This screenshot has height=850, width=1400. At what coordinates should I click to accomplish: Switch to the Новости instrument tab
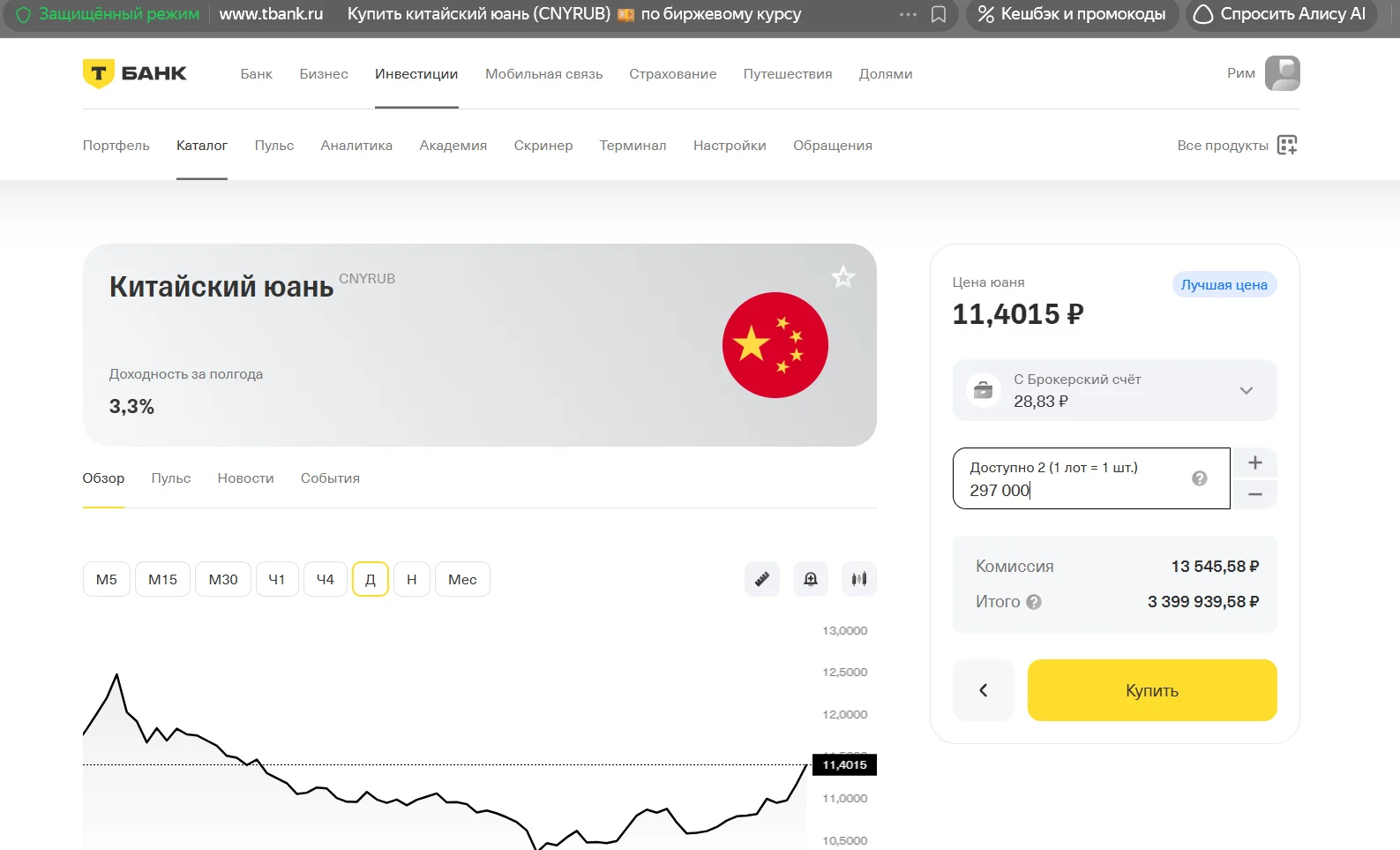click(x=246, y=478)
